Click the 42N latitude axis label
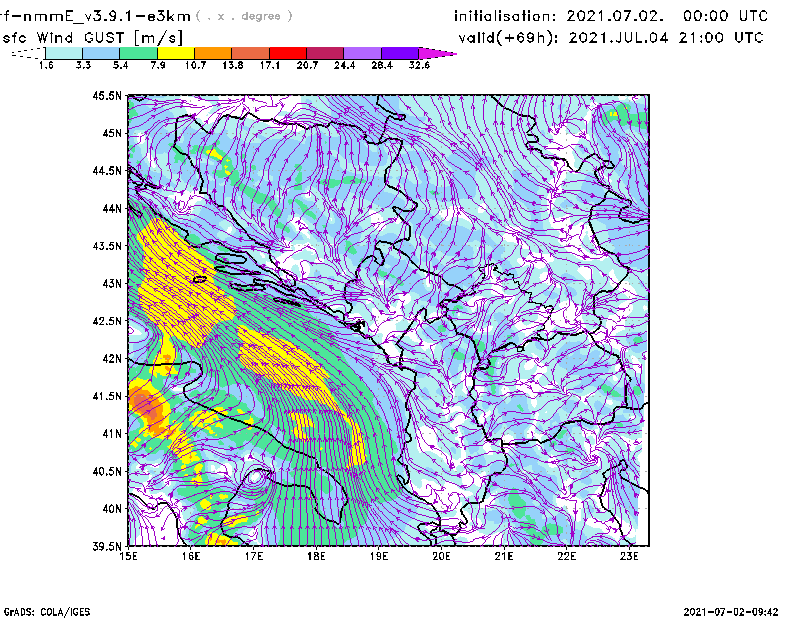800x618 pixels. point(112,359)
